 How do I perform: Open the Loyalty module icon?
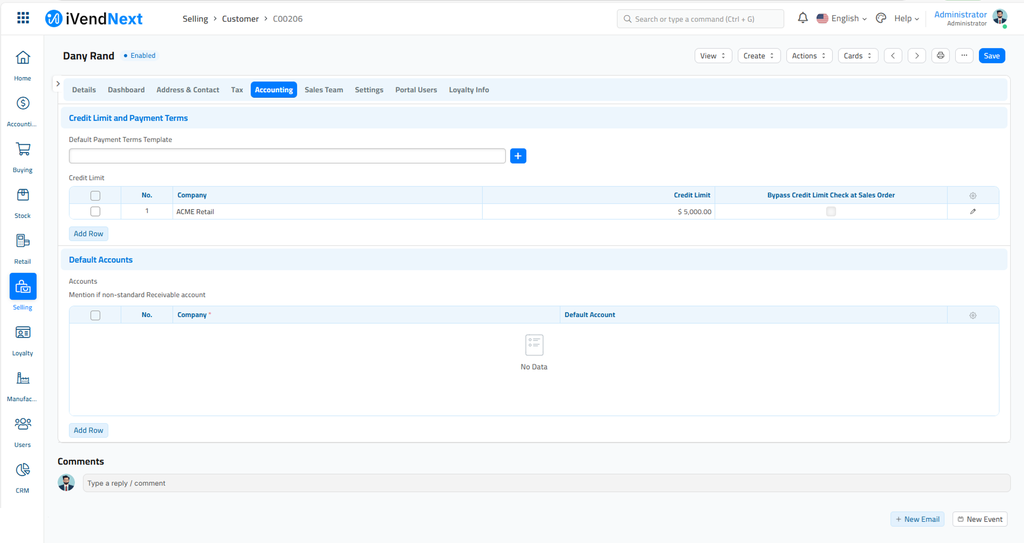(23, 333)
